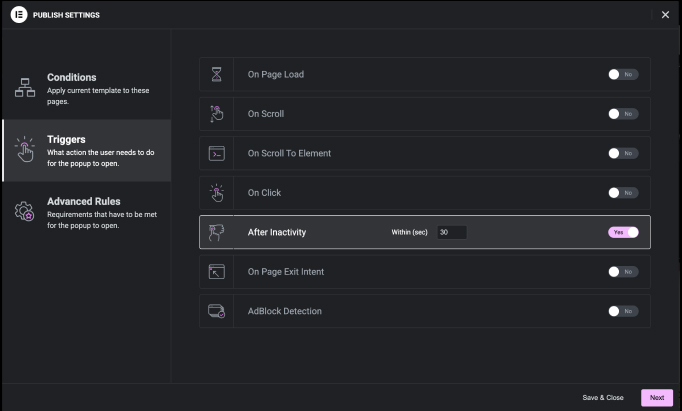This screenshot has width=682, height=411.
Task: Click the On Page Load hourglass icon
Action: click(x=216, y=74)
